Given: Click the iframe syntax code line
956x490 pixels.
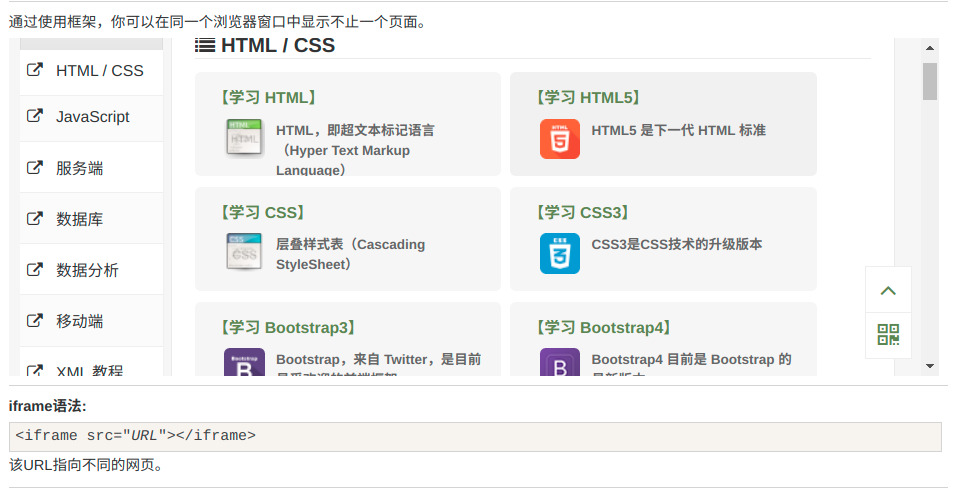Looking at the screenshot, I should pos(475,436).
